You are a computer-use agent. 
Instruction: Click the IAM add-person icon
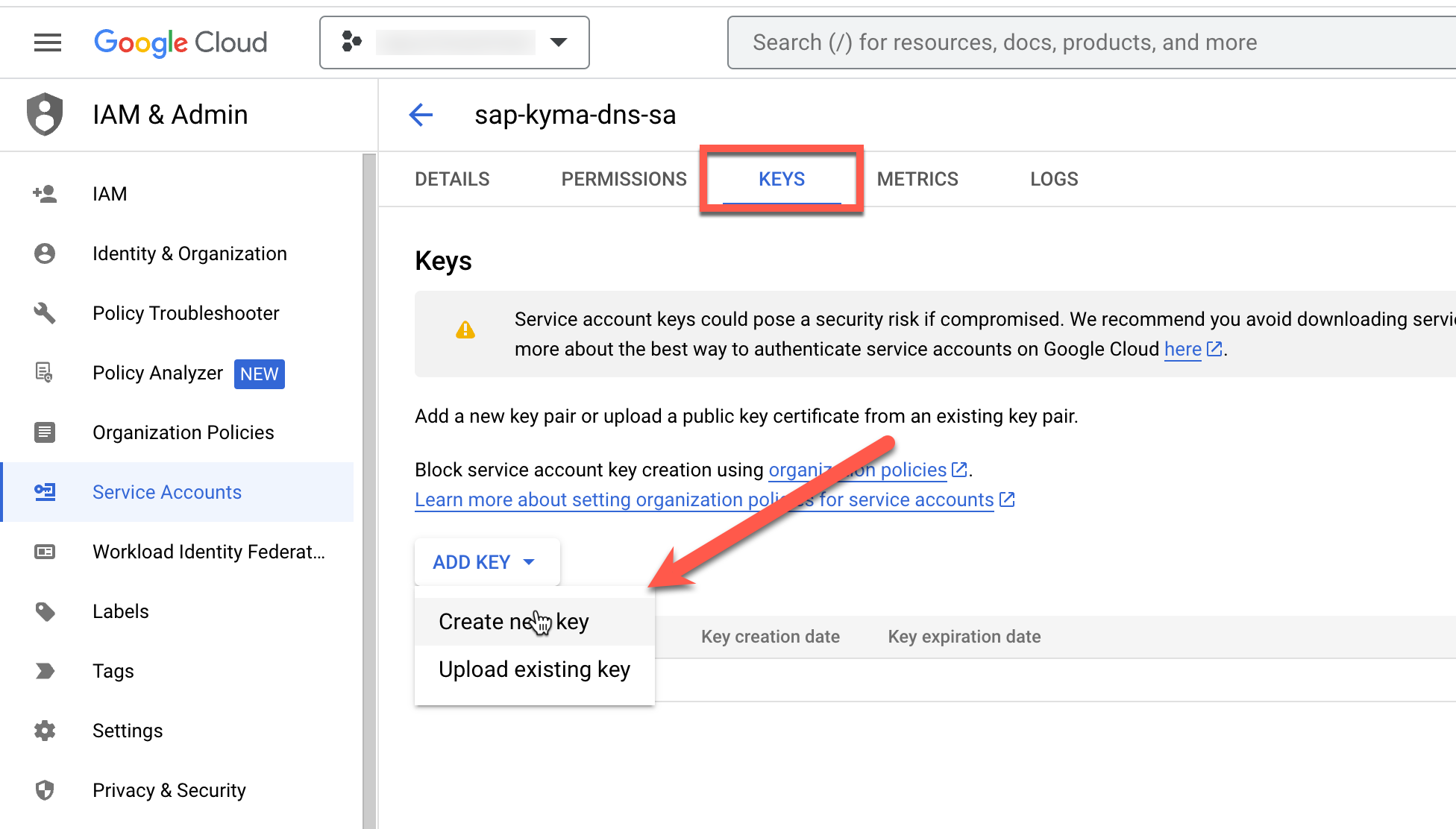tap(45, 194)
